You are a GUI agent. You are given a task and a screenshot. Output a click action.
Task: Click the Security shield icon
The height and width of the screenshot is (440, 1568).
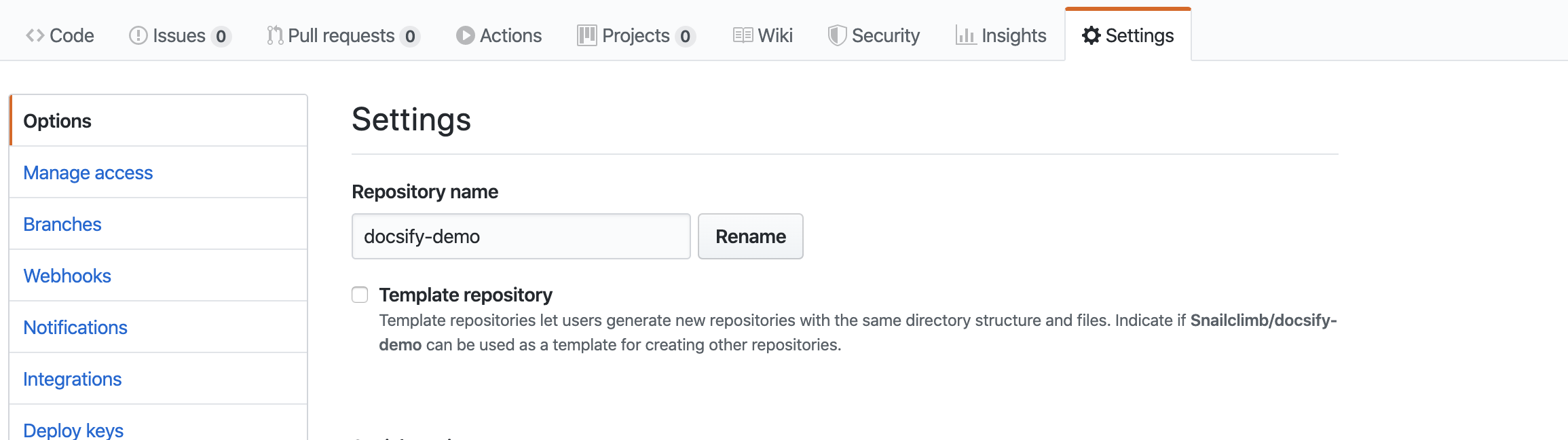(837, 35)
